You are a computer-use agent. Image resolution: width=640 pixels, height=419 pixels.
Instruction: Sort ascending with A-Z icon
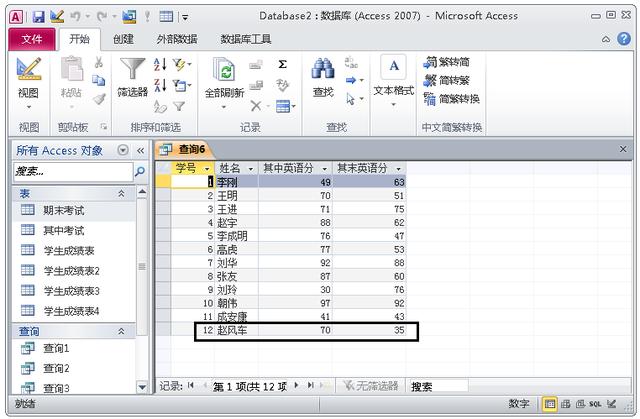(x=160, y=64)
